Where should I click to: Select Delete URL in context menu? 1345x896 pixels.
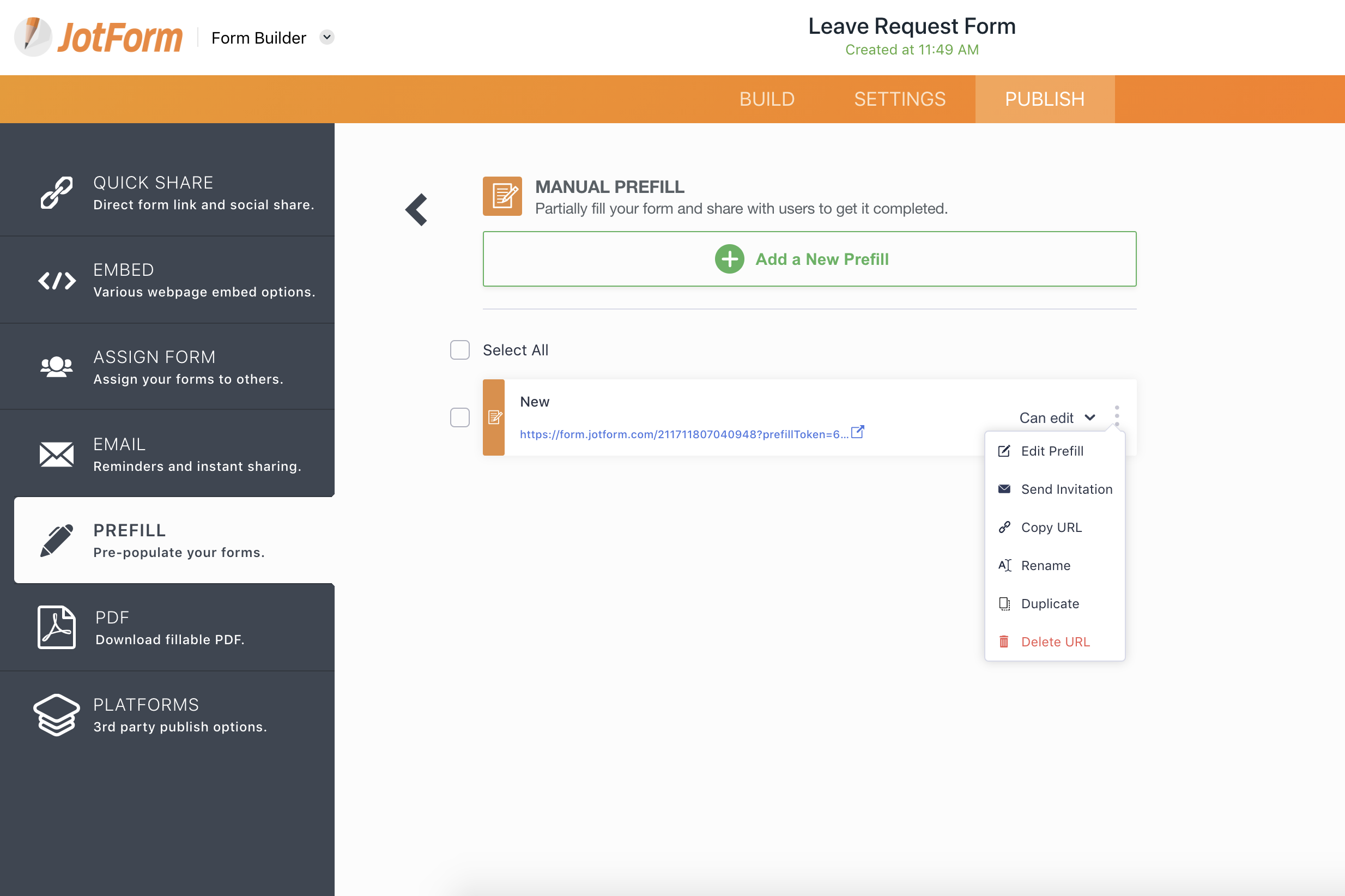[1055, 641]
